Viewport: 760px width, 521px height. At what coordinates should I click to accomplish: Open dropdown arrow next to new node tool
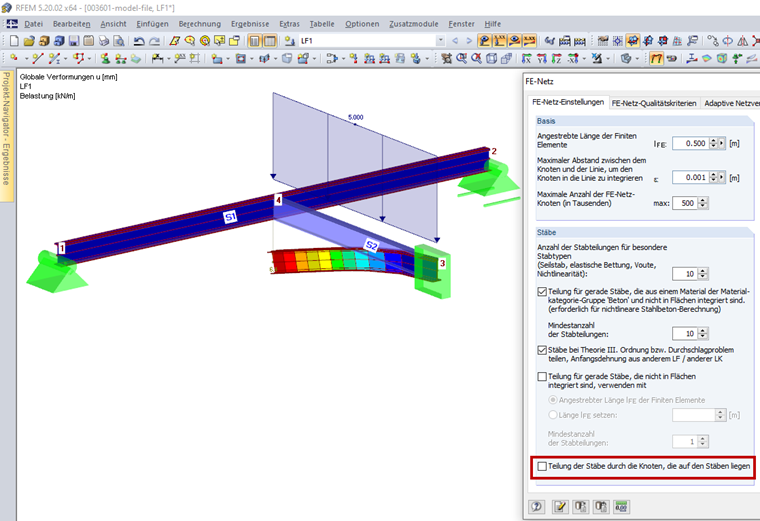pos(26,59)
